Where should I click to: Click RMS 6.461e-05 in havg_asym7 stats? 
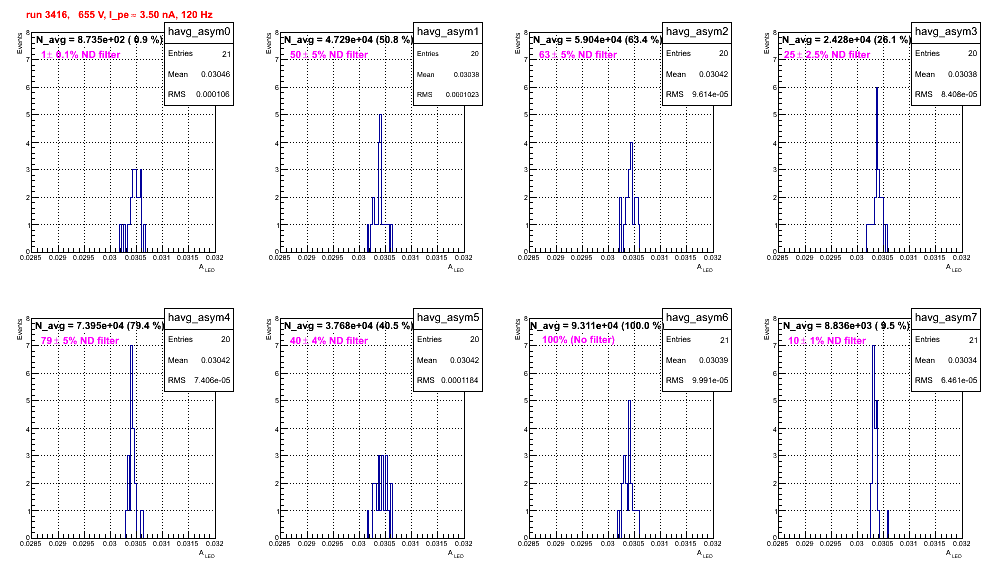[946, 380]
